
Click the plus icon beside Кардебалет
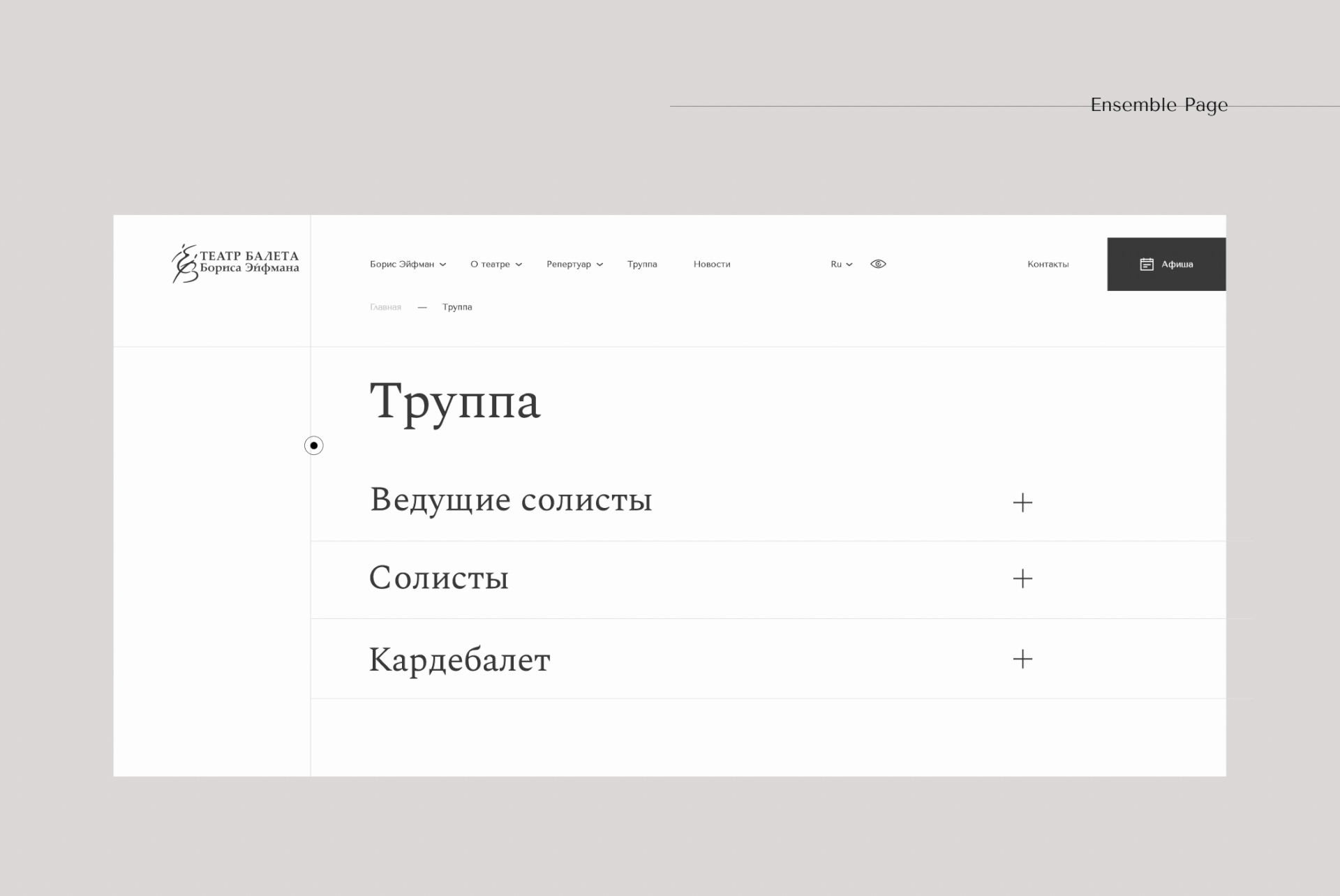coord(1022,659)
